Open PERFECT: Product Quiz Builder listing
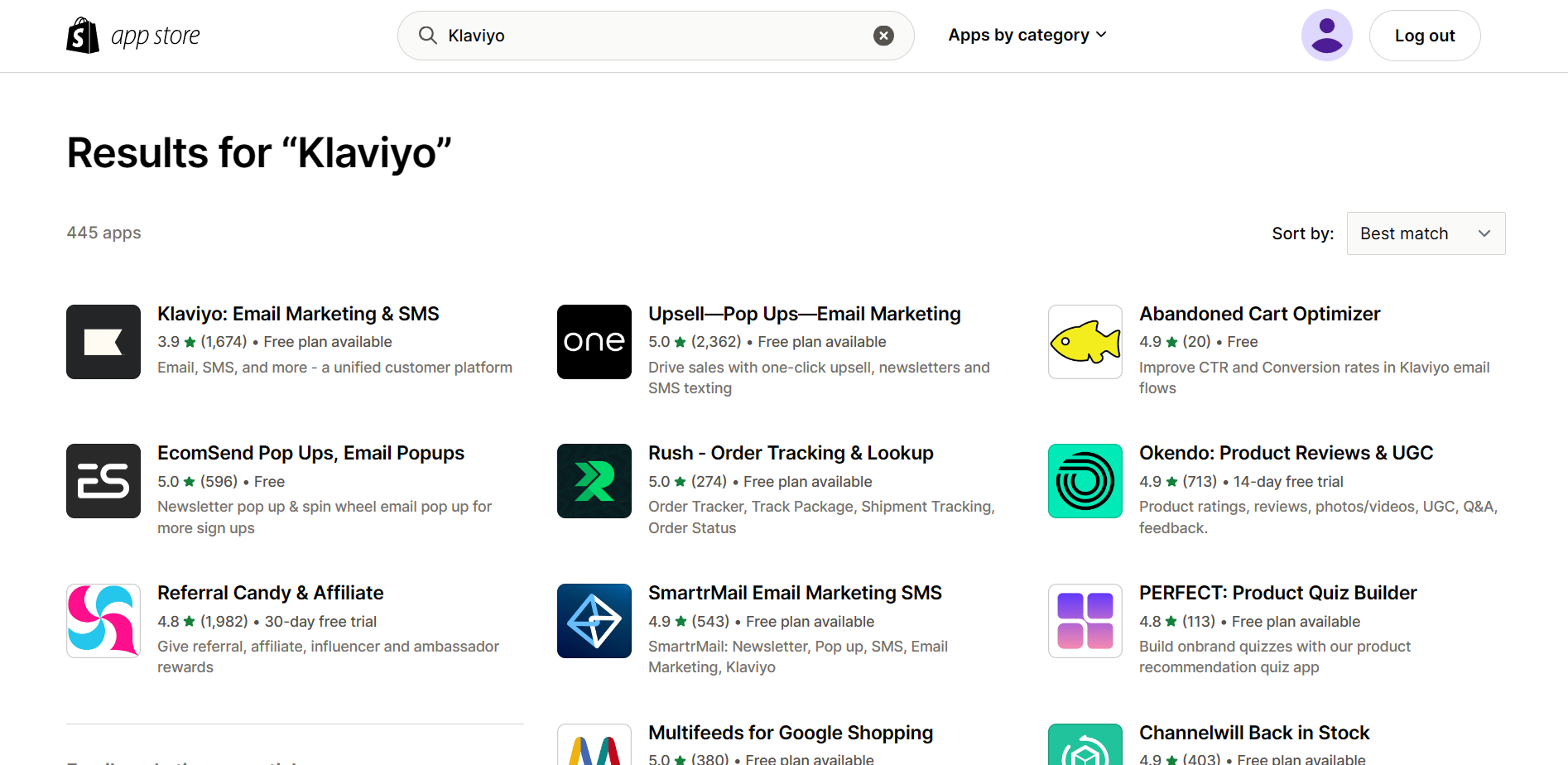Screen dimensions: 1568x765 [1277, 593]
